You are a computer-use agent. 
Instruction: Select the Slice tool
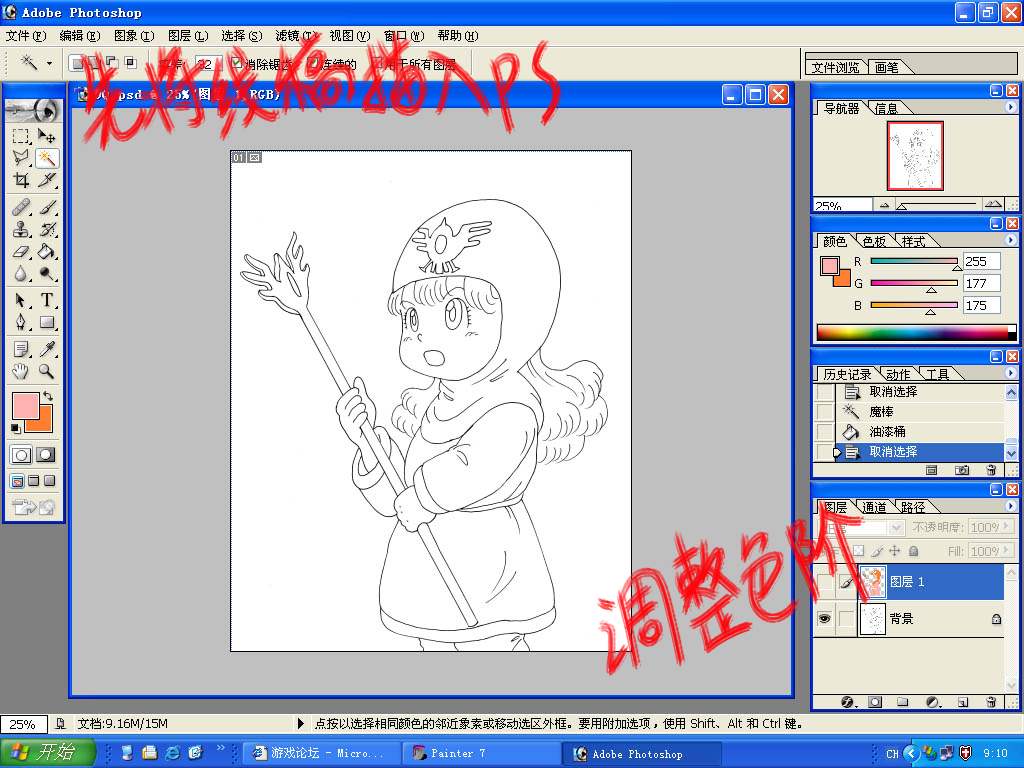tap(46, 180)
